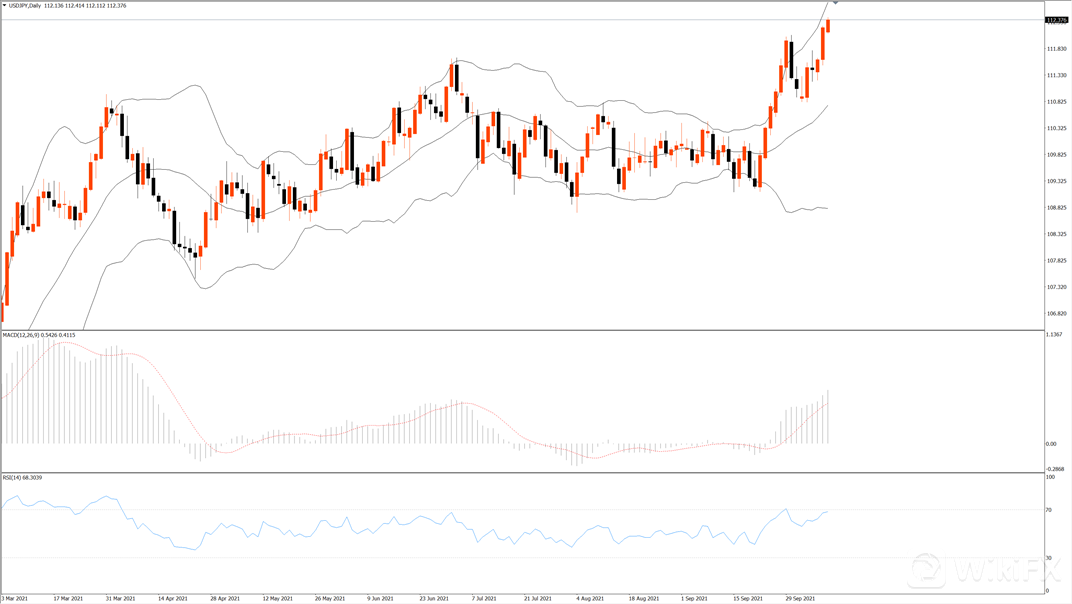The width and height of the screenshot is (1072, 604).
Task: Click the MACD 0.00 scale label
Action: 1051,444
